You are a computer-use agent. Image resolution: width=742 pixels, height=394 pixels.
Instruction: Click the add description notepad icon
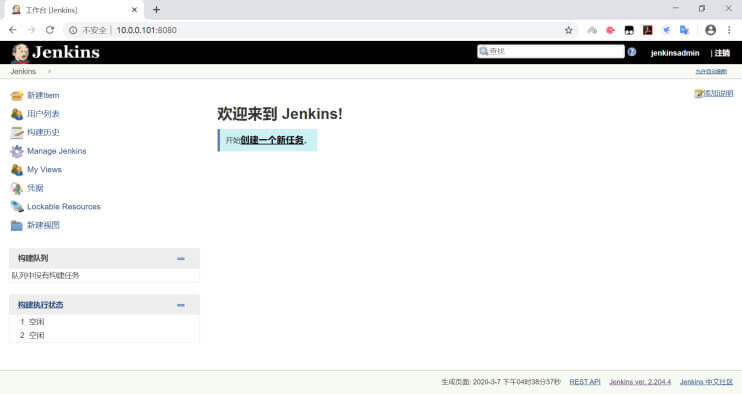tap(698, 94)
